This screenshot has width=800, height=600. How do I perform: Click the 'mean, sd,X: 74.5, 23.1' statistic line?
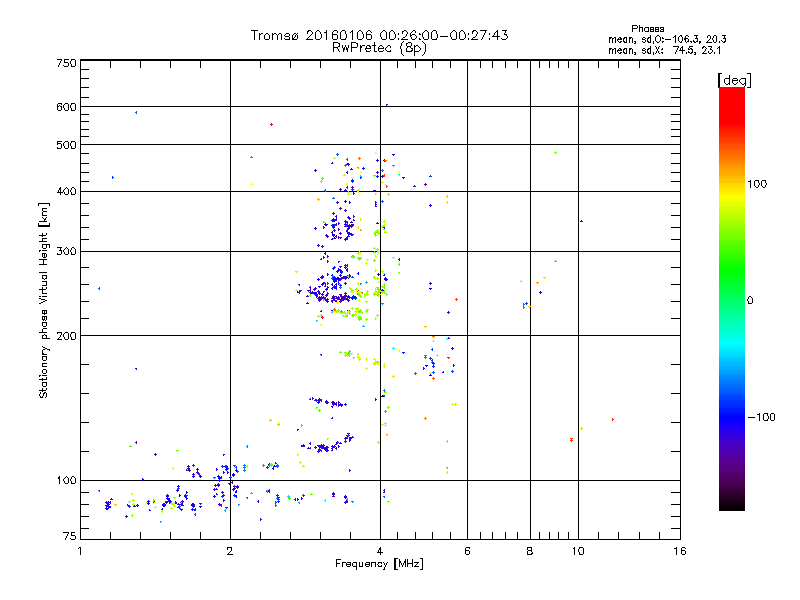point(665,50)
